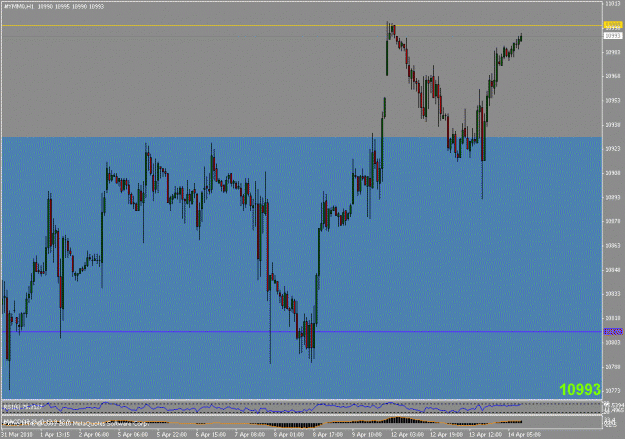625x439 pixels.
Task: Click the 14 Apr 05:00 time label
Action: click(523, 434)
